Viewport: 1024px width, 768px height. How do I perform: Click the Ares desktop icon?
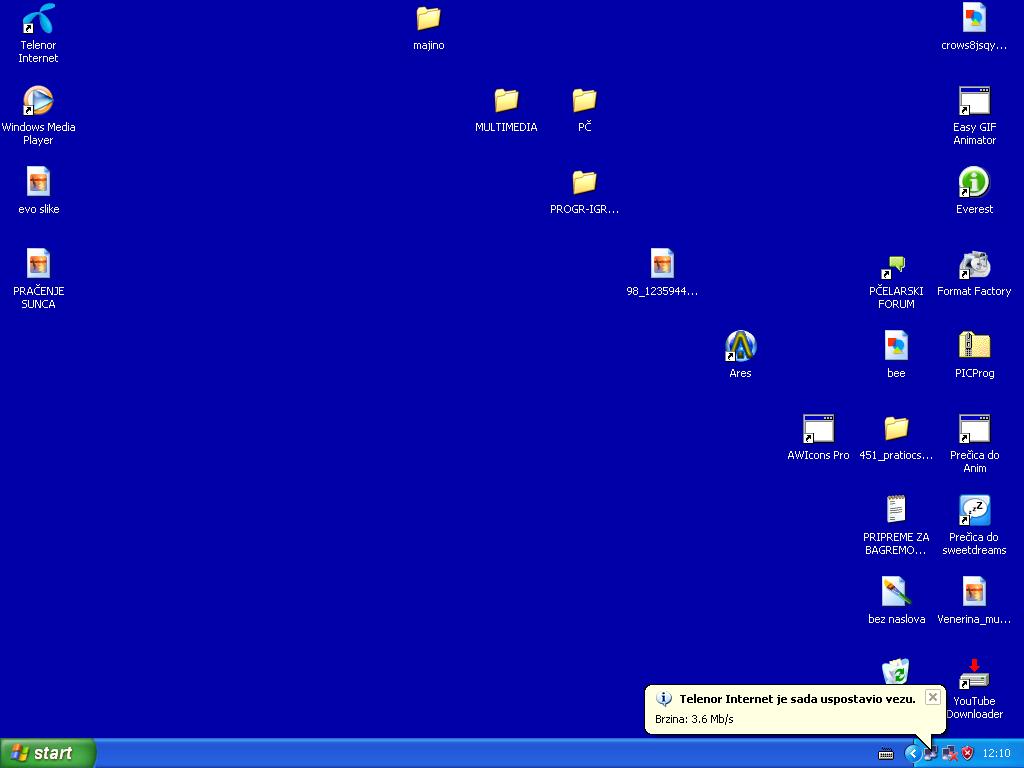point(740,347)
